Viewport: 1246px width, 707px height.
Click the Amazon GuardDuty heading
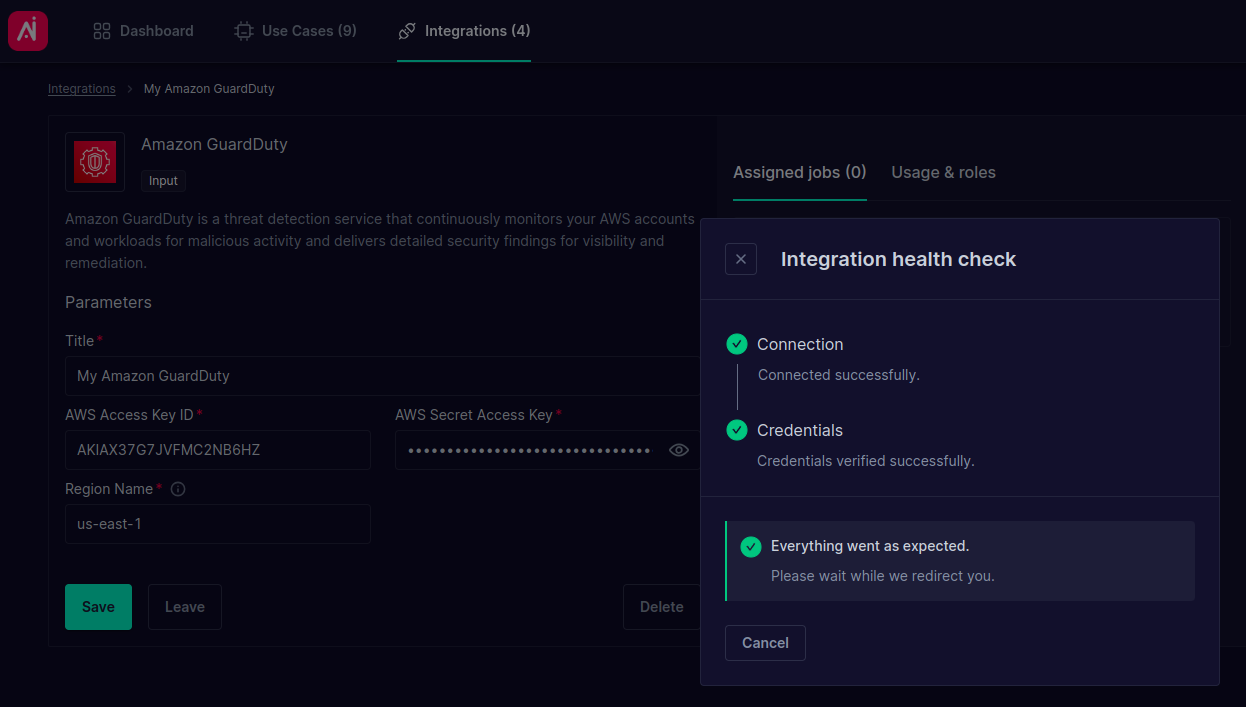tap(214, 144)
